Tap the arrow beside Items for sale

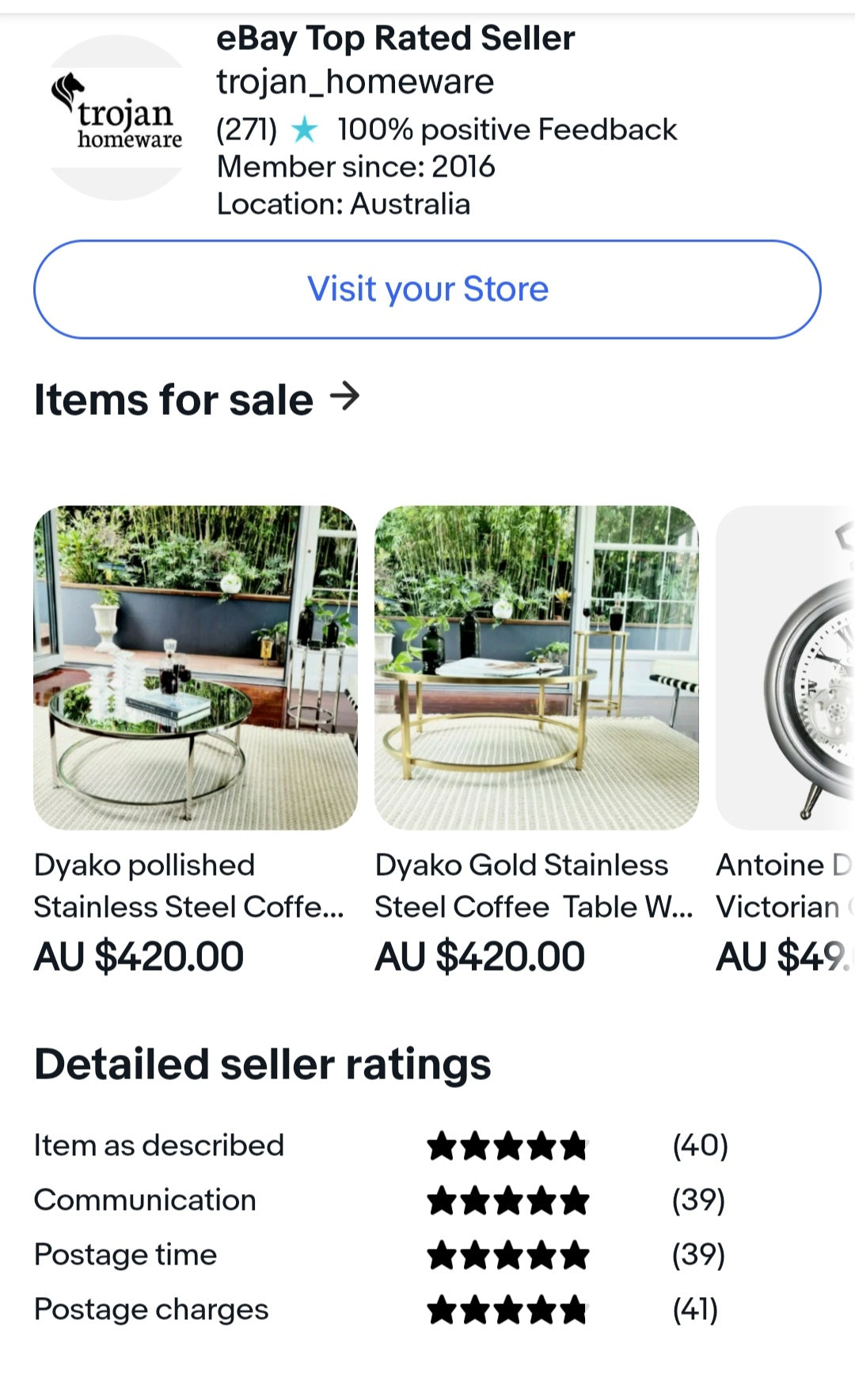pos(344,396)
